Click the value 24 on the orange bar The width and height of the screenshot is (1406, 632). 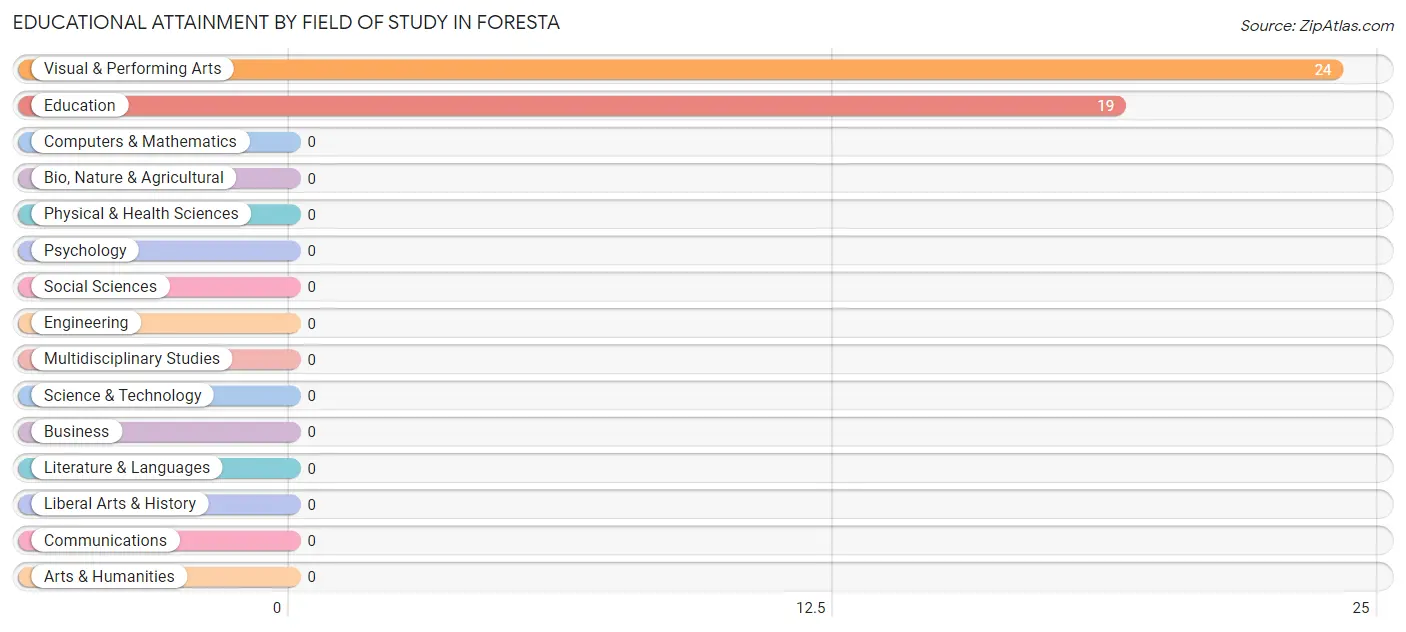1323,70
